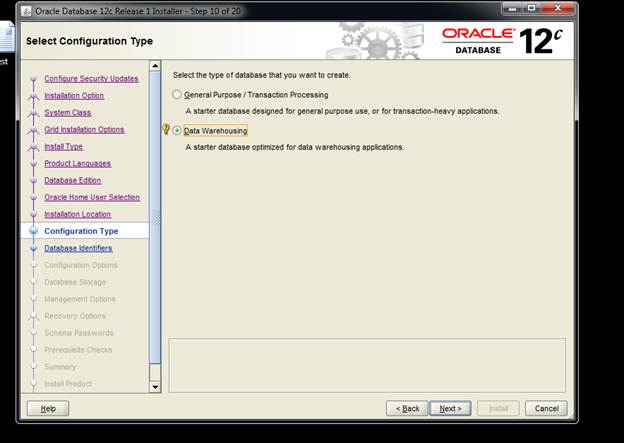624x443 pixels.
Task: Open the Database Edition step
Action: tap(73, 180)
